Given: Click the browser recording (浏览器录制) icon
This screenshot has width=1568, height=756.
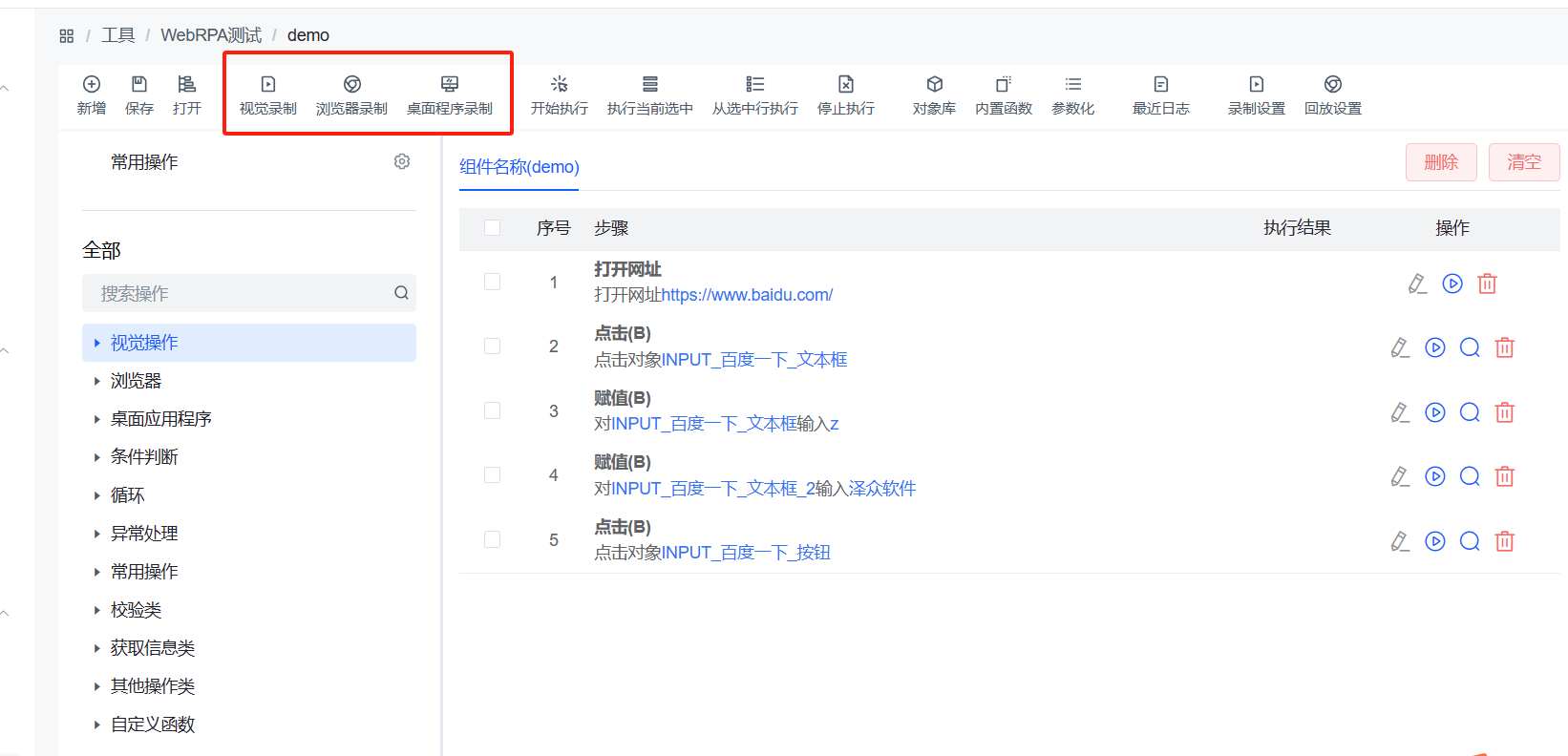Looking at the screenshot, I should [351, 85].
